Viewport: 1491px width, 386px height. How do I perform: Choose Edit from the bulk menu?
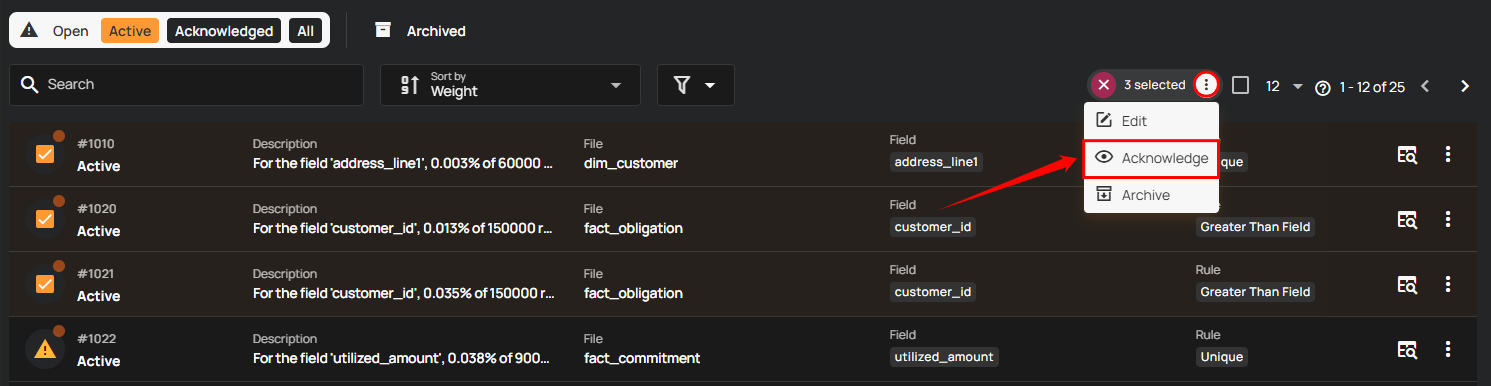1151,121
